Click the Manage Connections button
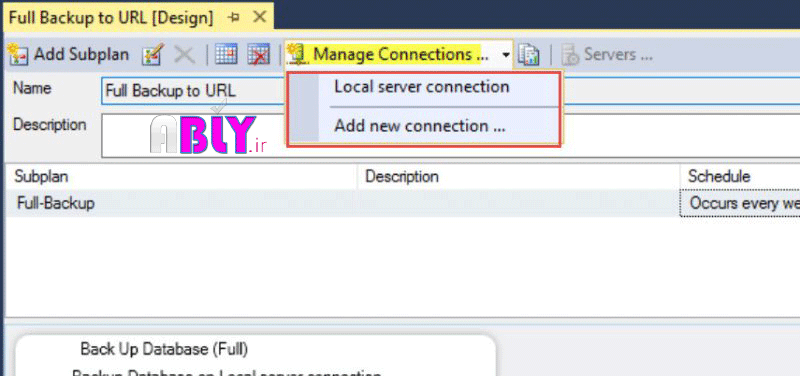Viewport: 800px width, 376px height. click(x=391, y=54)
